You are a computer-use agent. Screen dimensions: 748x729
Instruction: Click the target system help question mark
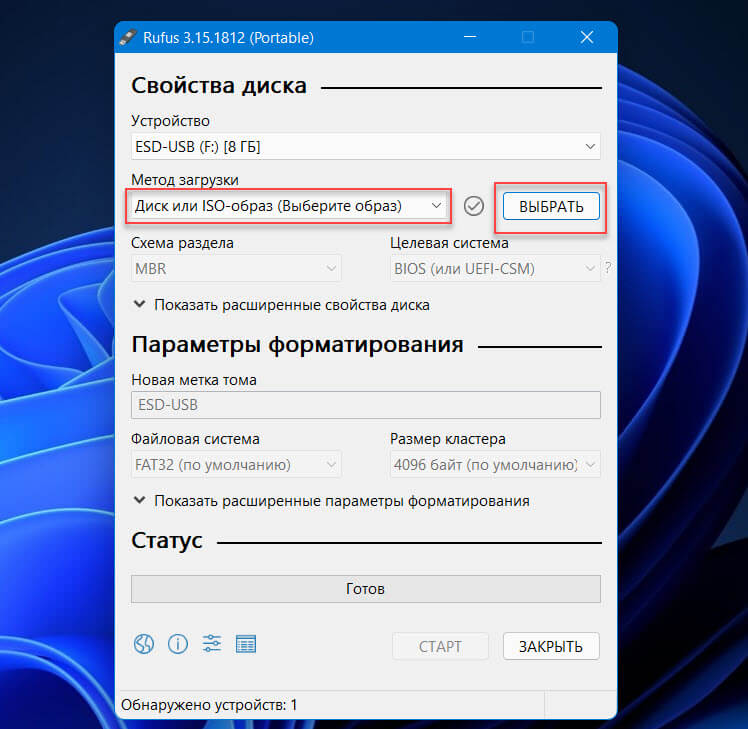[607, 268]
